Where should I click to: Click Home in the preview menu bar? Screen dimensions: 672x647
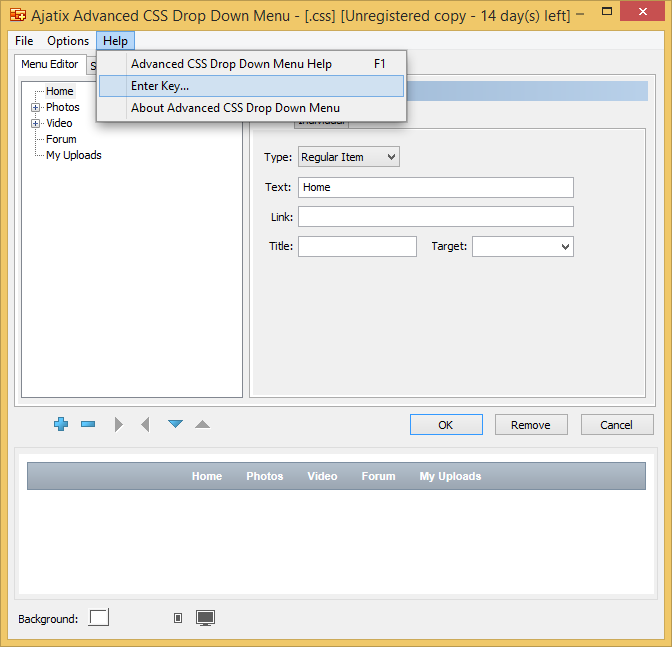[207, 476]
